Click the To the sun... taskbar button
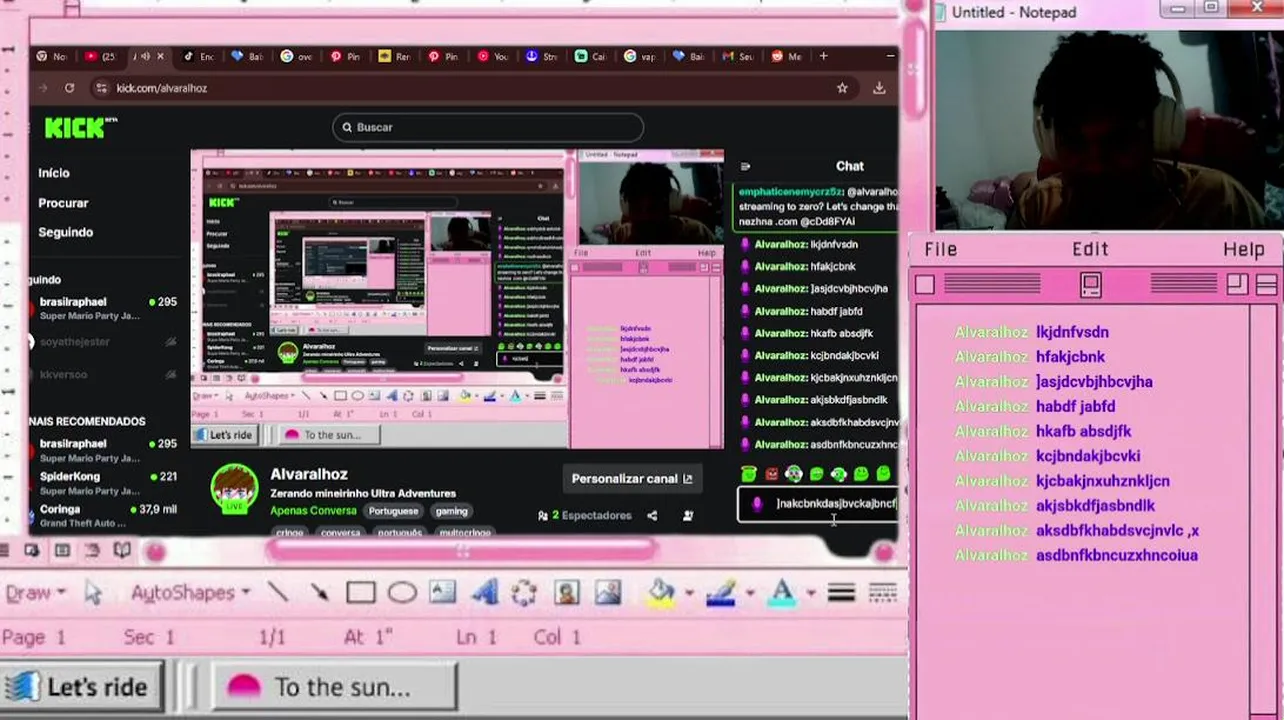The image size is (1284, 720). coord(335,688)
